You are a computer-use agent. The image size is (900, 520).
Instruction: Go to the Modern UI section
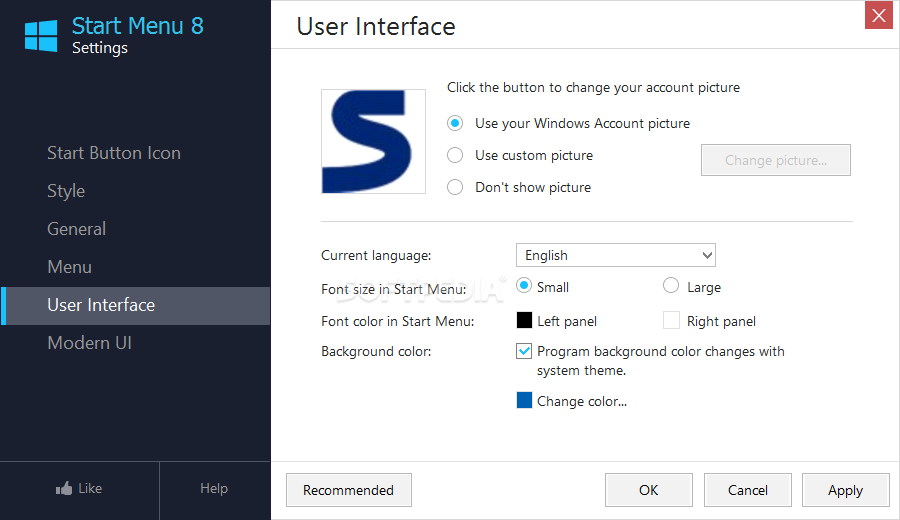coord(90,343)
